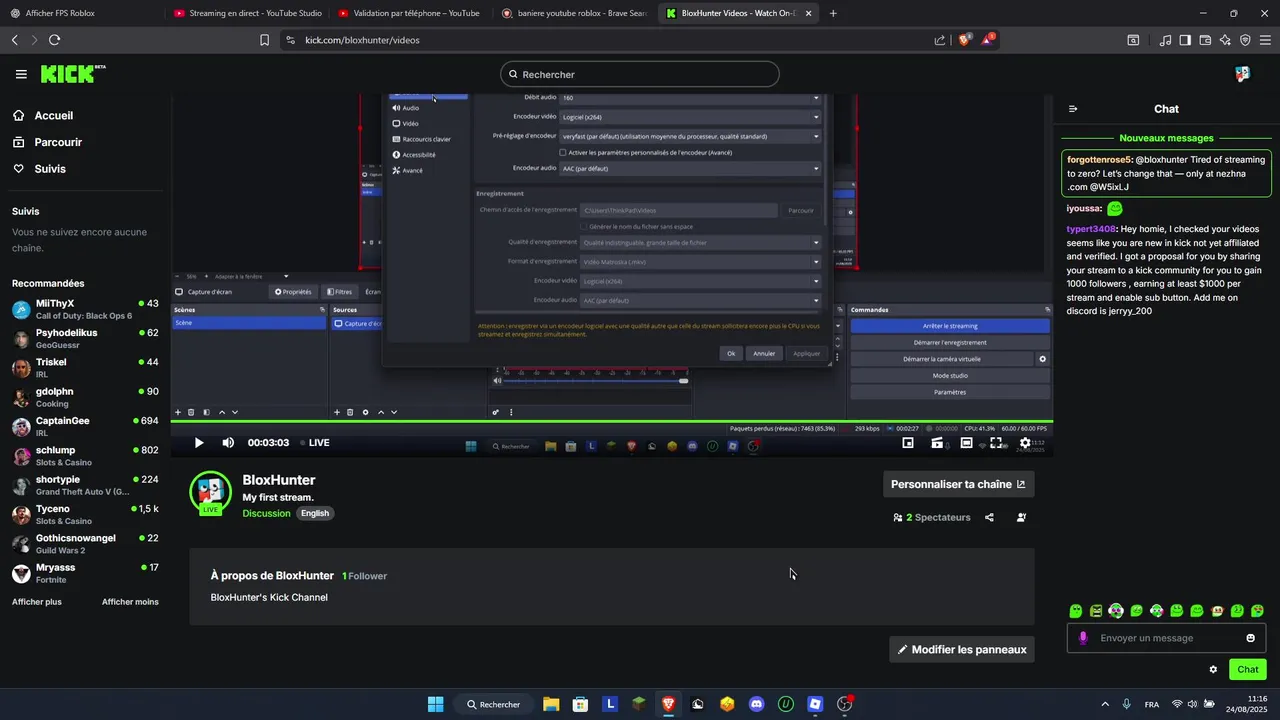This screenshot has width=1280, height=720.
Task: Open the clip creation icon
Action: pos(937,443)
